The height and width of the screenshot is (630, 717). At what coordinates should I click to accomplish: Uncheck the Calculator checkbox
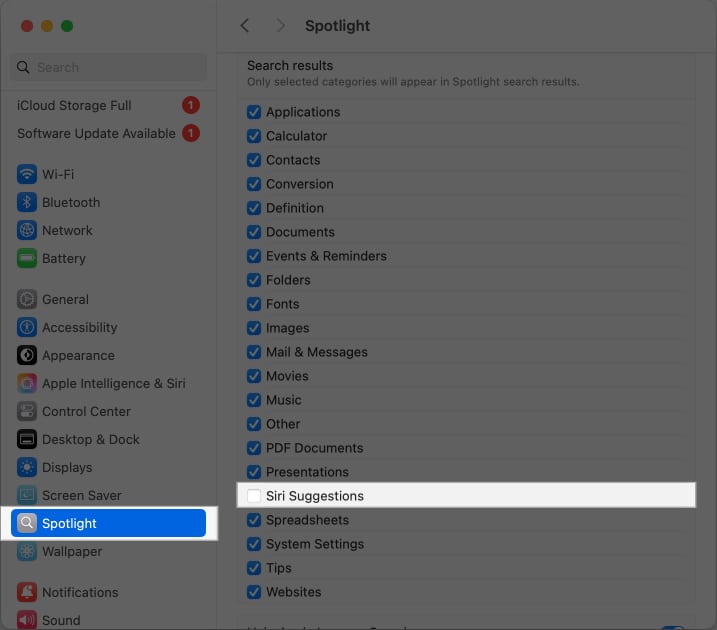click(x=254, y=136)
